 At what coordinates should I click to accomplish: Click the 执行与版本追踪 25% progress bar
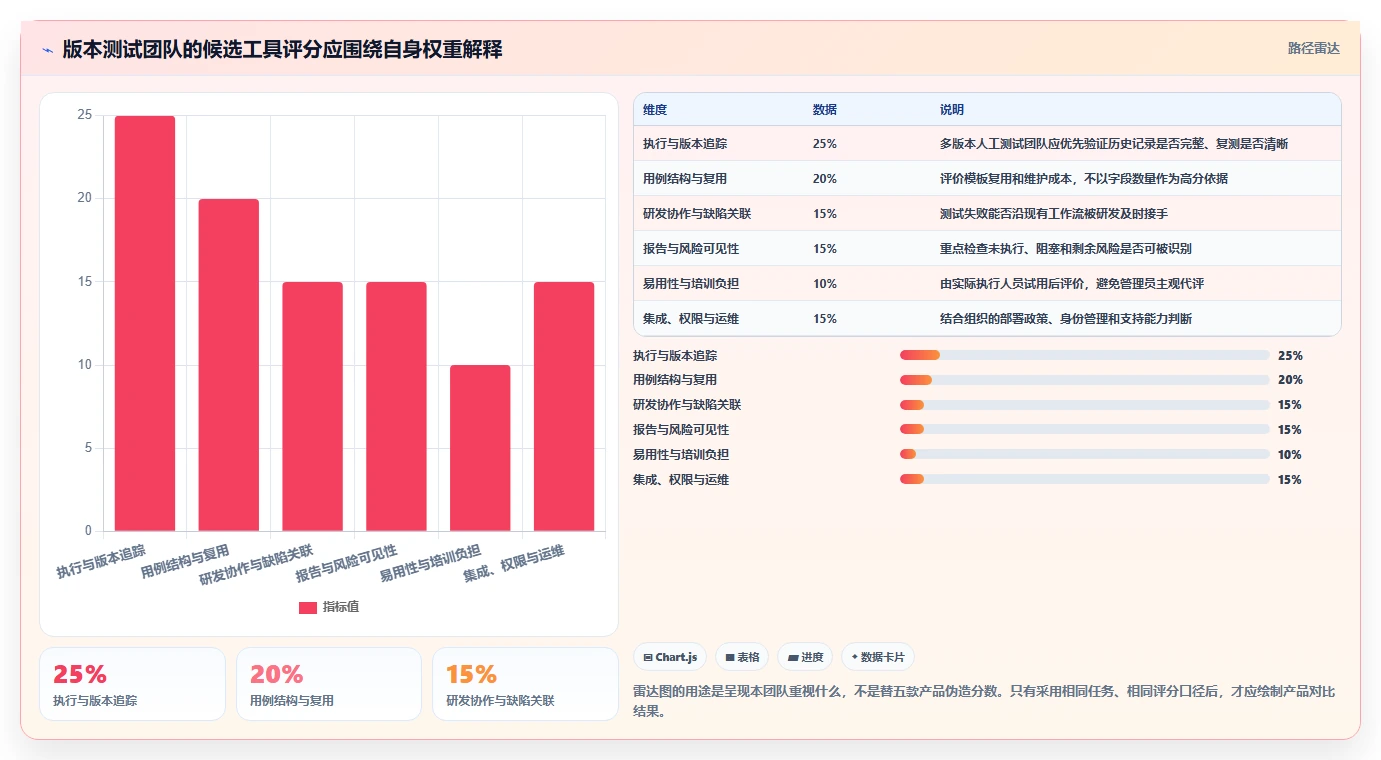(1085, 355)
